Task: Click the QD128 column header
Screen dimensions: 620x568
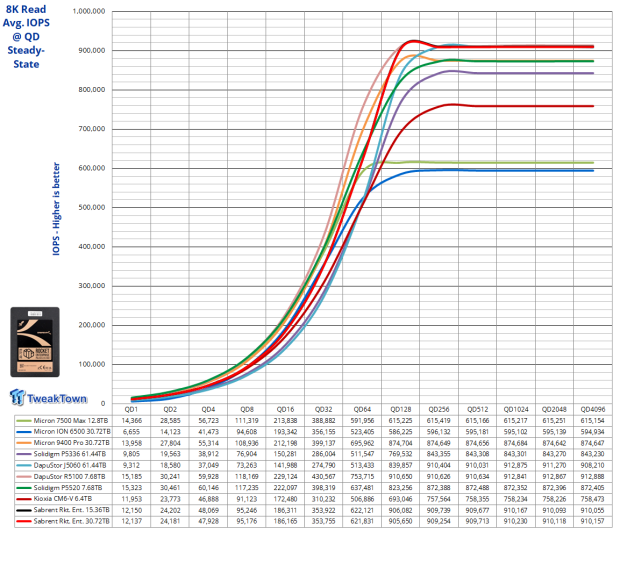Action: pos(401,409)
